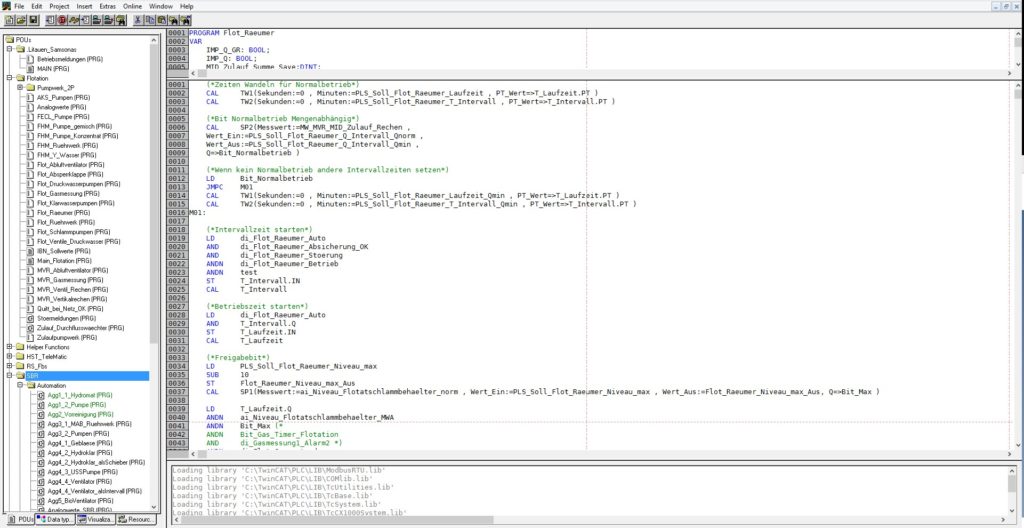
Task: Click the Run toolbar icon
Action: point(51,20)
